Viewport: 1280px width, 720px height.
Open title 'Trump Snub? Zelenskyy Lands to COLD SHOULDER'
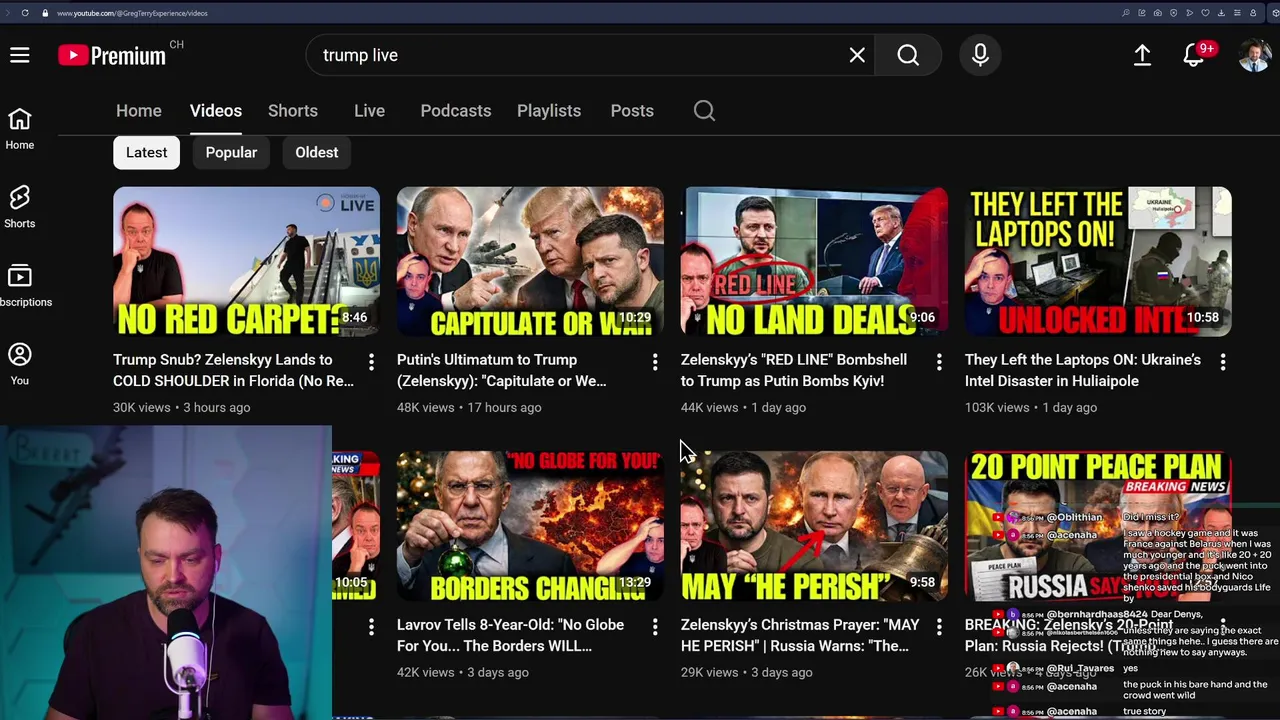[233, 370]
